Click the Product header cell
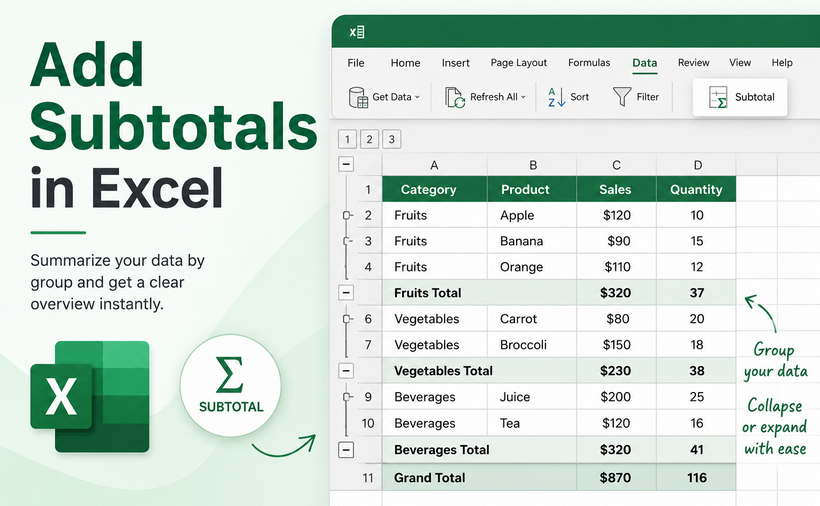 coord(532,189)
